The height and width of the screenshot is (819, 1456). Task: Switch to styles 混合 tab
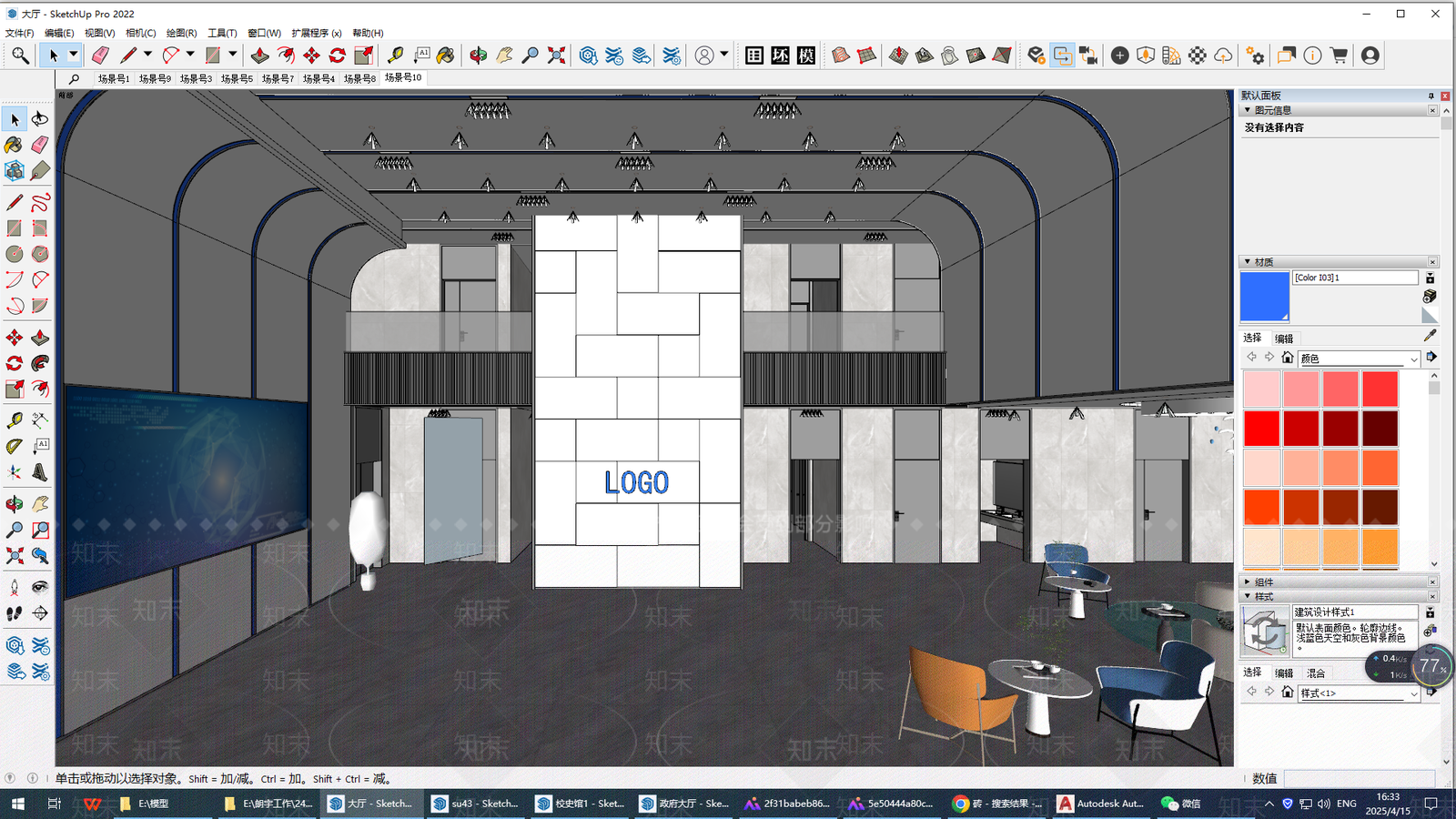1316,673
